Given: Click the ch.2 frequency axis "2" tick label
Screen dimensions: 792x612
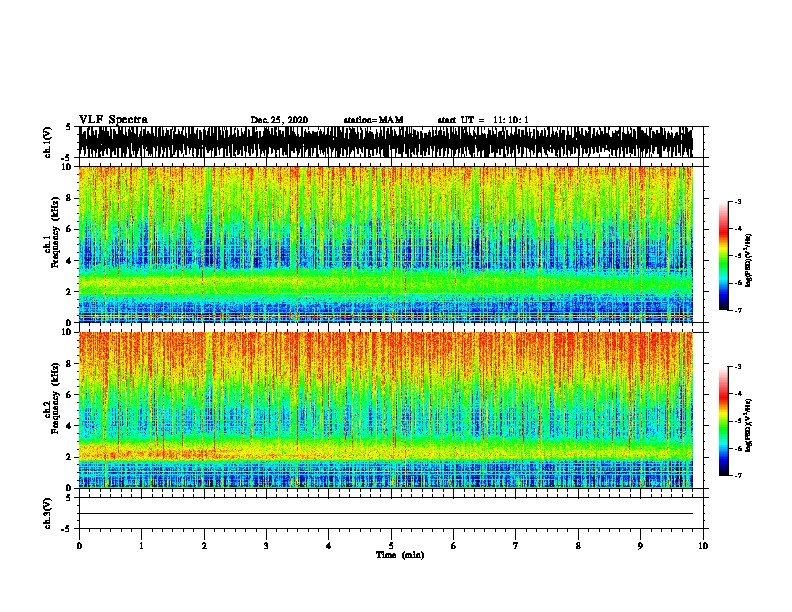Looking at the screenshot, I should (70, 457).
